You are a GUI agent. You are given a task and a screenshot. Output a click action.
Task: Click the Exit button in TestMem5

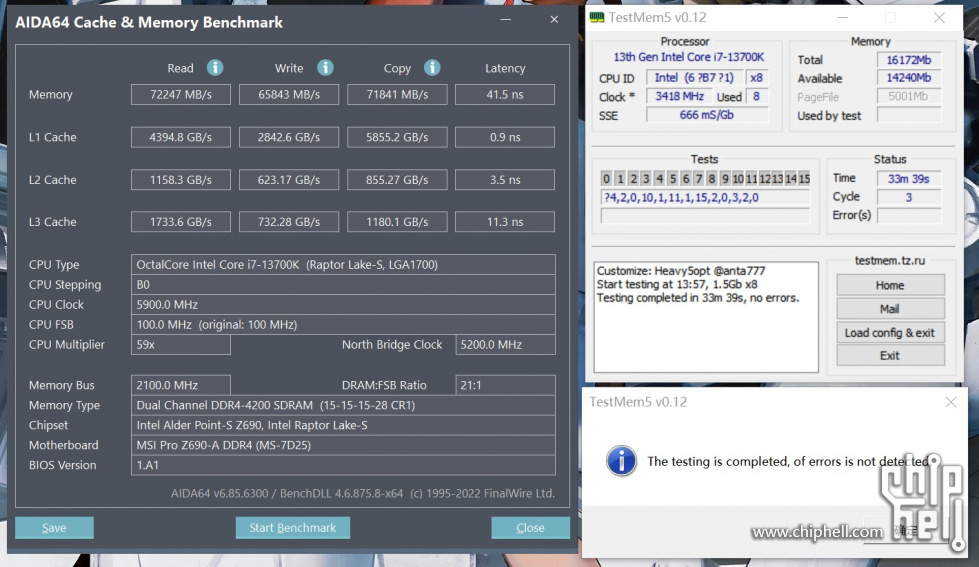click(890, 355)
